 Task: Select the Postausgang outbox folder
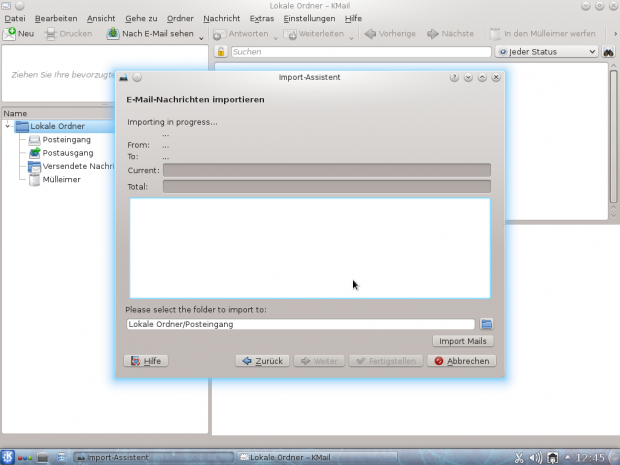point(67,153)
